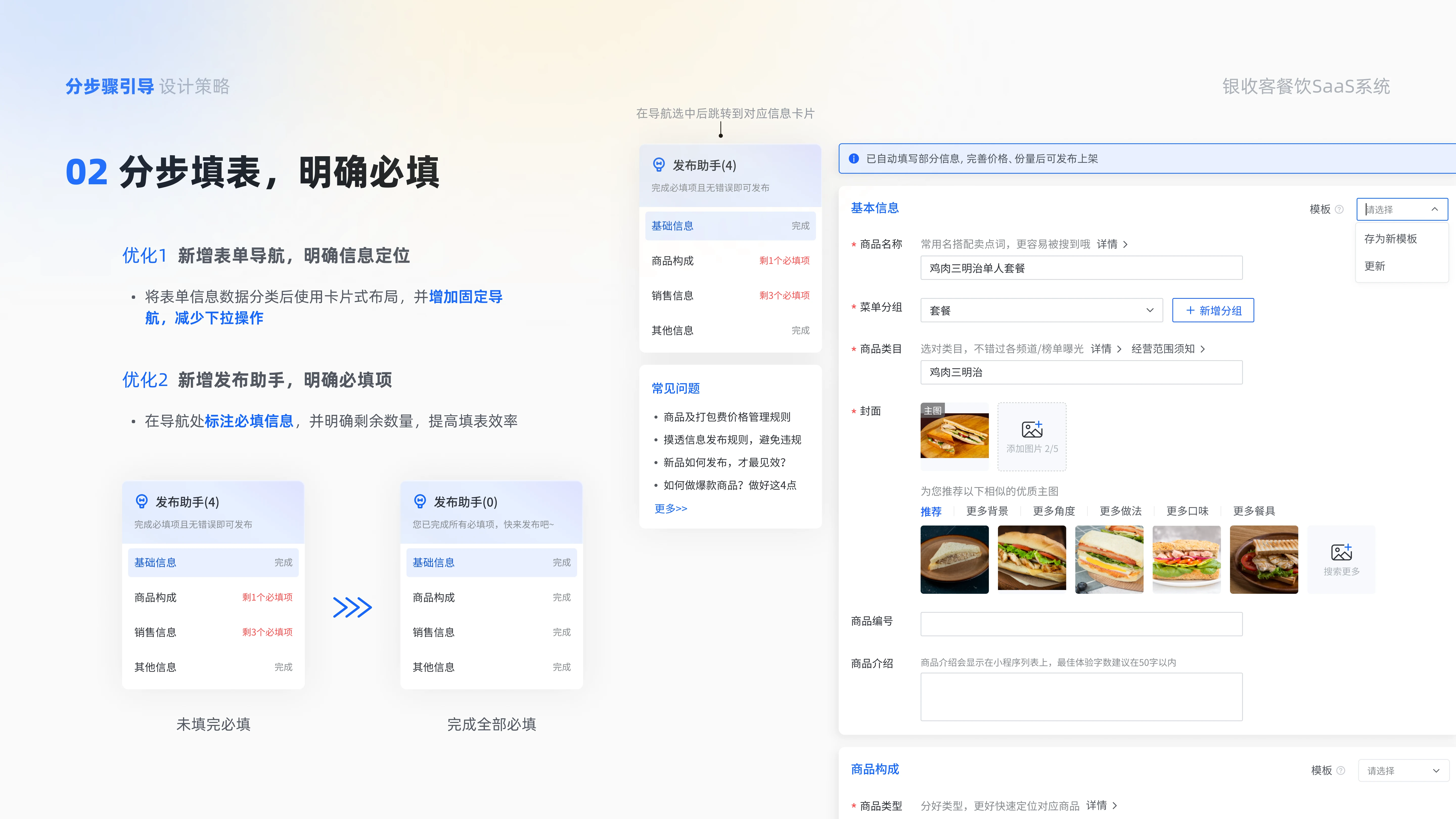The image size is (1456, 819).
Task: Click the triple chevron arrow between cards
Action: [x=352, y=608]
